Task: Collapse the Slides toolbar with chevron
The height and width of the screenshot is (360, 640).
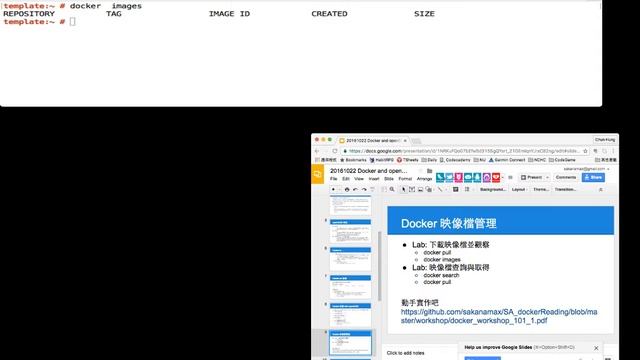Action: coord(601,189)
